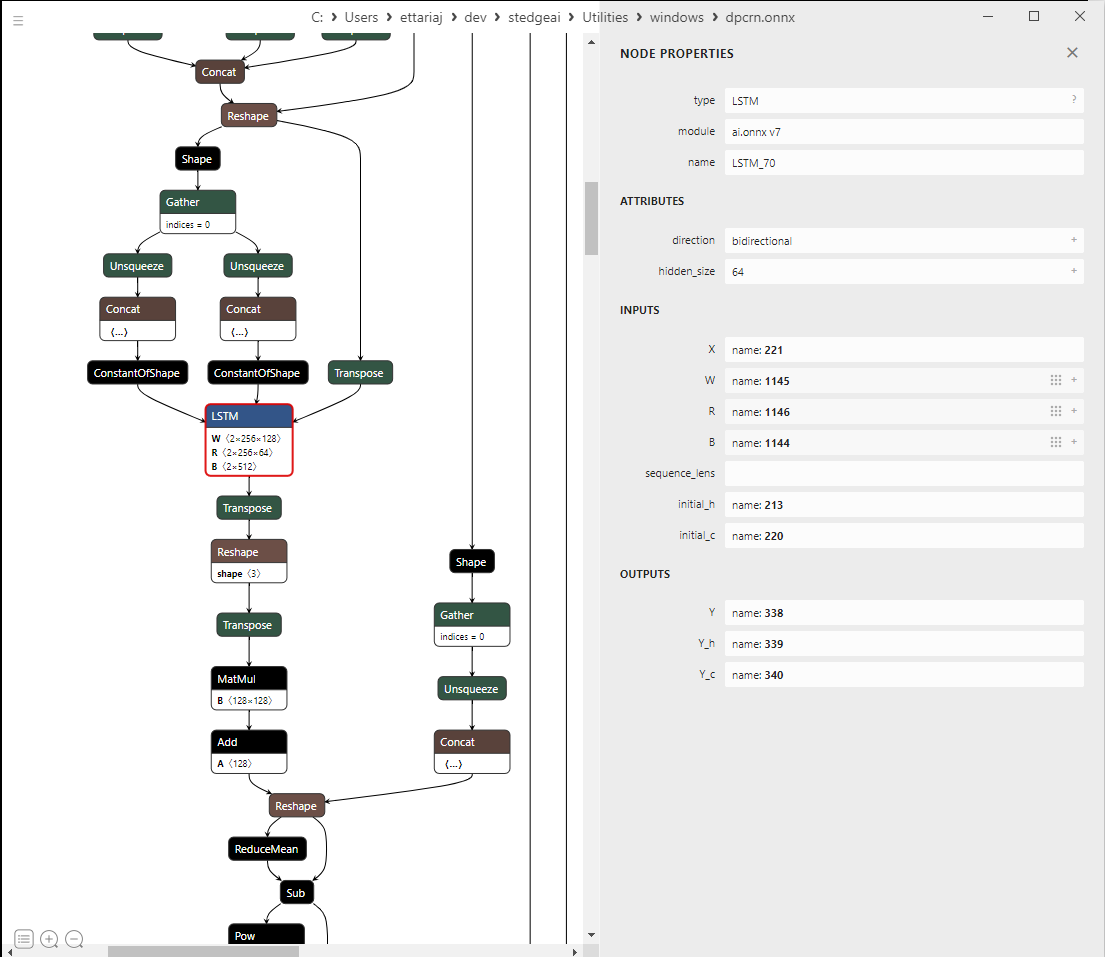1105x957 pixels.
Task: Select the ReduceMean node in the graph
Action: coord(267,849)
